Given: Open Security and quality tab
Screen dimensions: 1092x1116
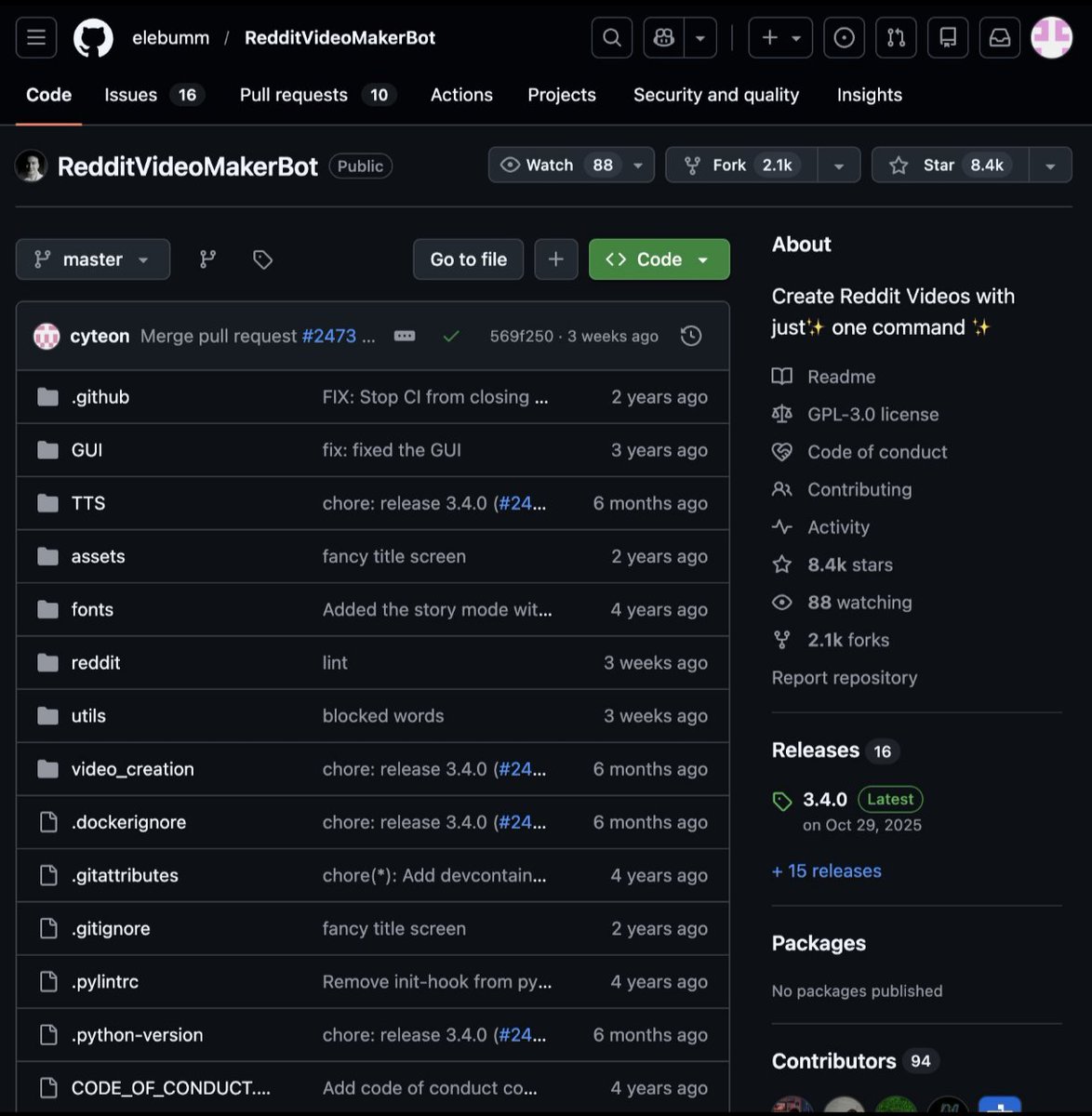Looking at the screenshot, I should [716, 95].
